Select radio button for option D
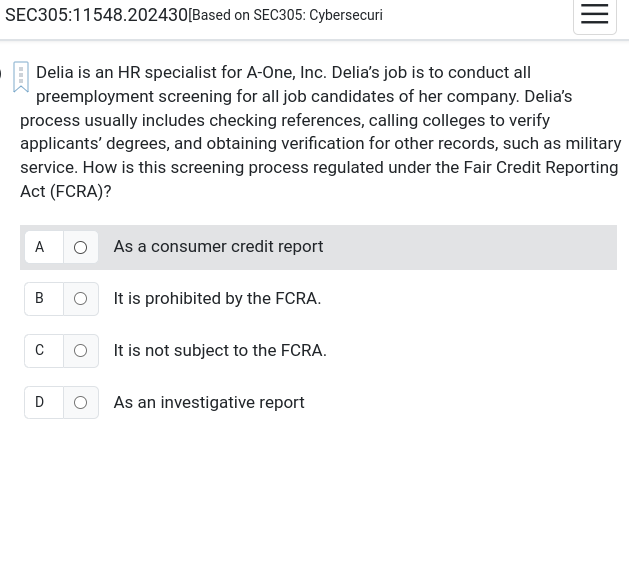This screenshot has height=561, width=629. click(81, 402)
